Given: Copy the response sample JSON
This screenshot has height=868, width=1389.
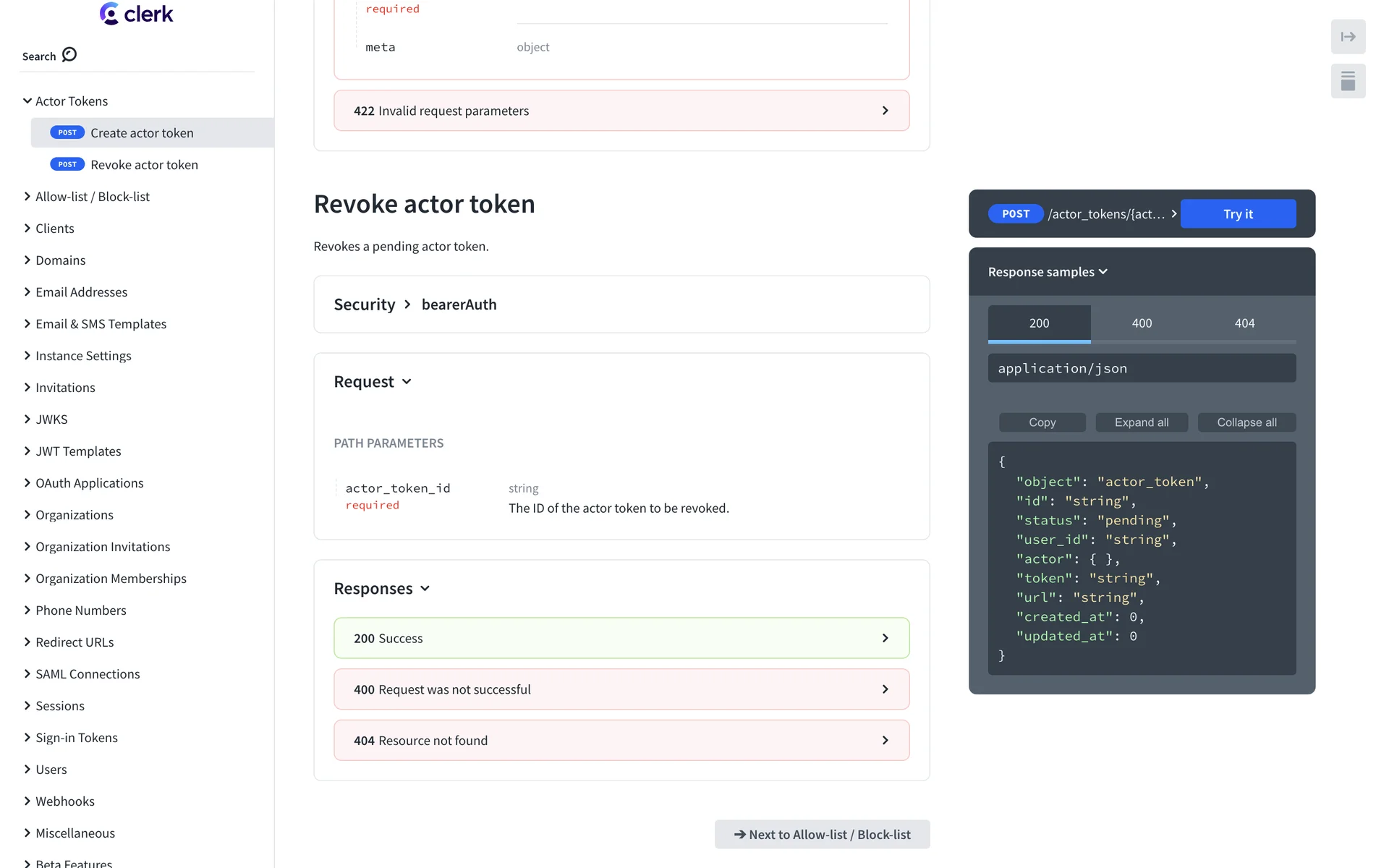Looking at the screenshot, I should tap(1042, 422).
